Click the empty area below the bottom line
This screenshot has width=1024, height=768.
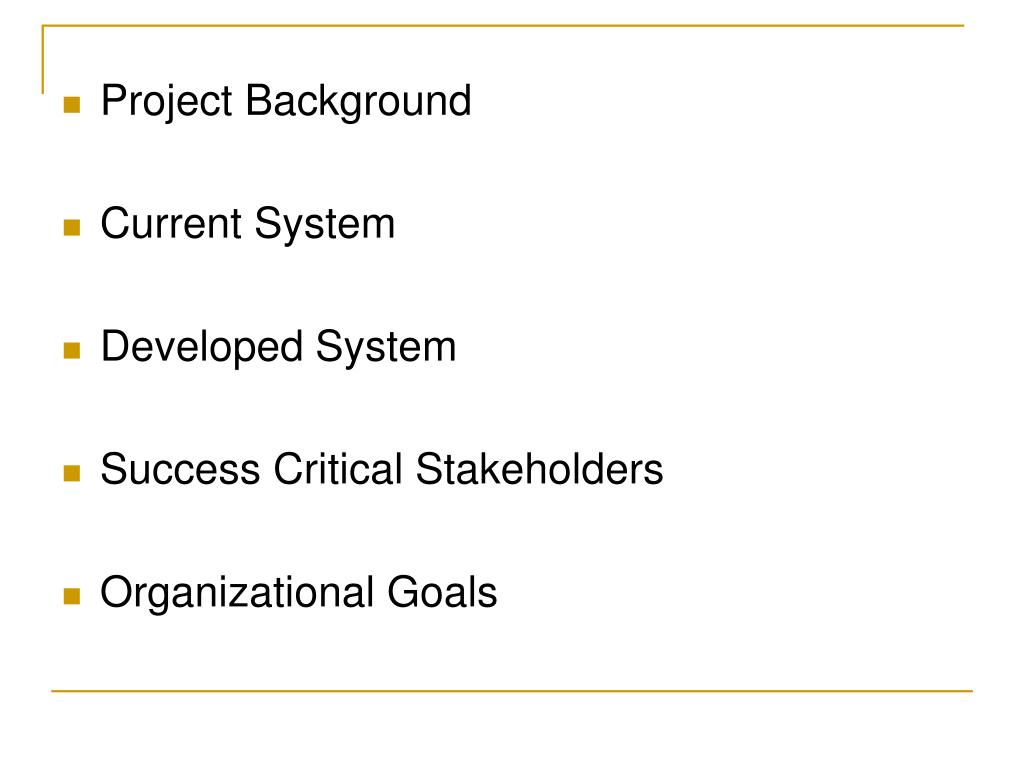pyautogui.click(x=512, y=730)
